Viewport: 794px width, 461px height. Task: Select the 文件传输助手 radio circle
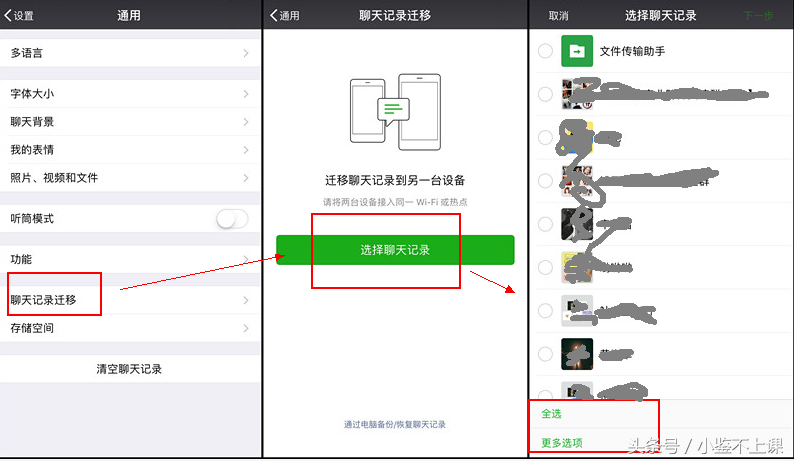click(545, 51)
